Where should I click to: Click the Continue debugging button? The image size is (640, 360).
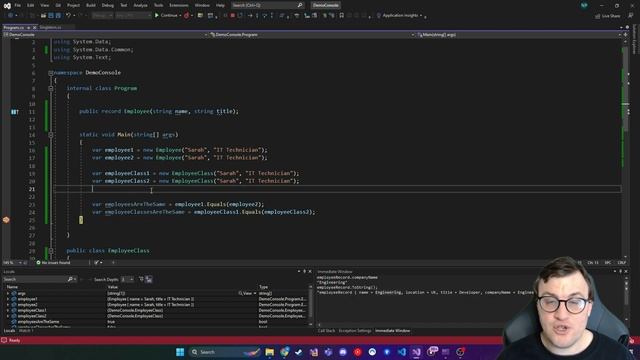[166, 16]
